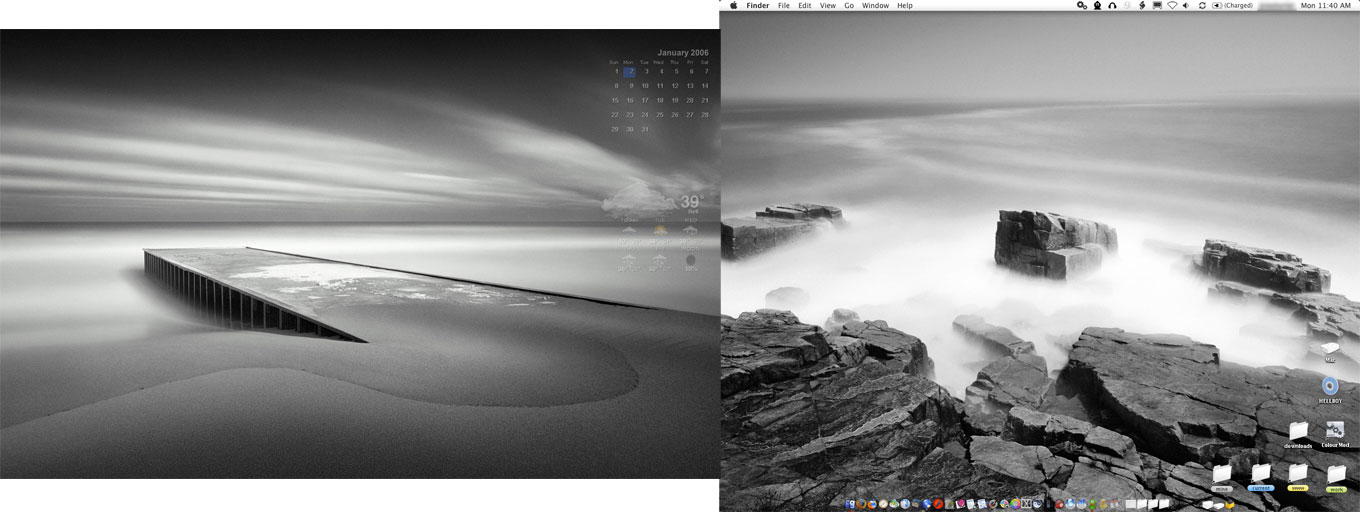Click the sync arrows menu bar icon
The width and height of the screenshot is (1360, 512).
[x=1201, y=6]
